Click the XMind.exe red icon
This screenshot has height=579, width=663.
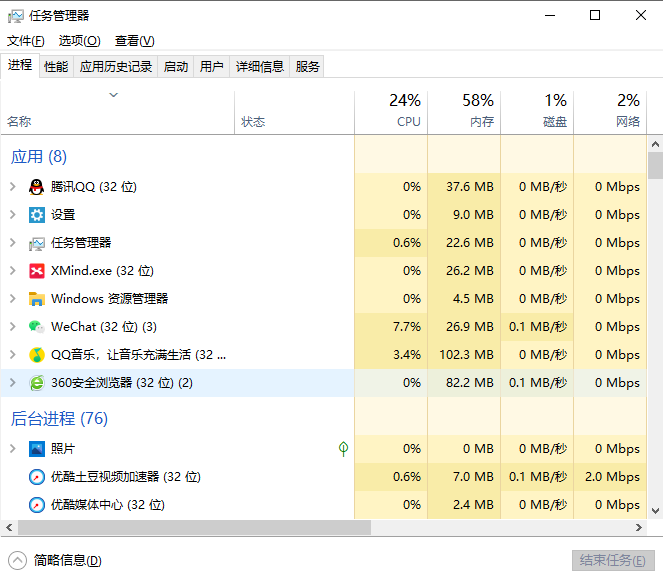(37, 271)
